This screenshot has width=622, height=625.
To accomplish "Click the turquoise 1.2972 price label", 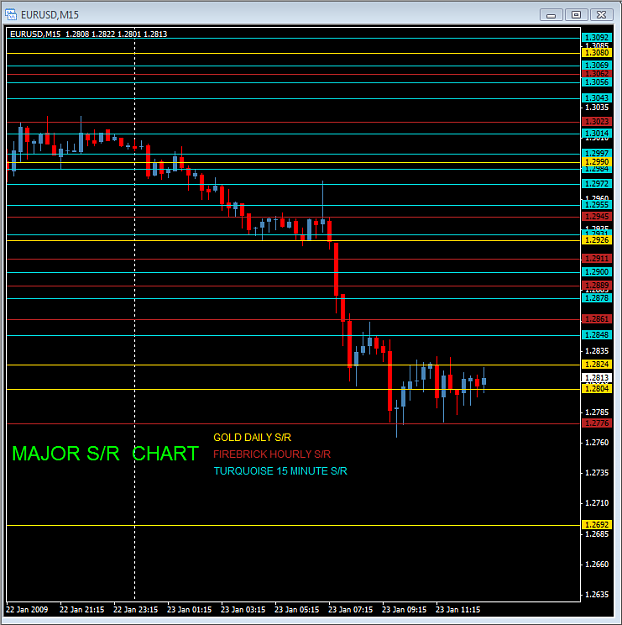I will [x=597, y=184].
